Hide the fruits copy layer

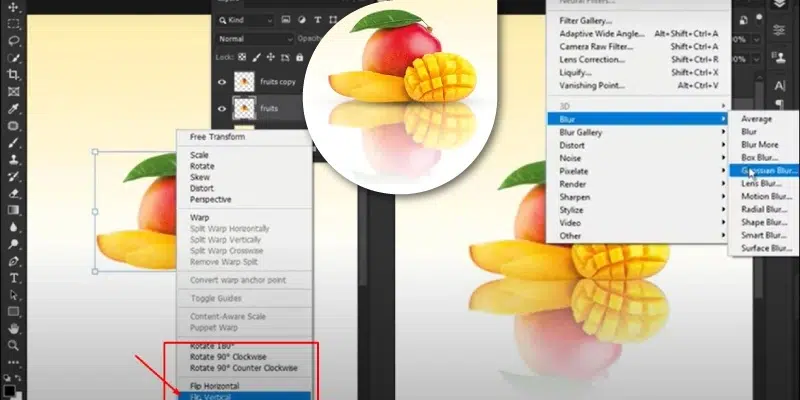222,82
